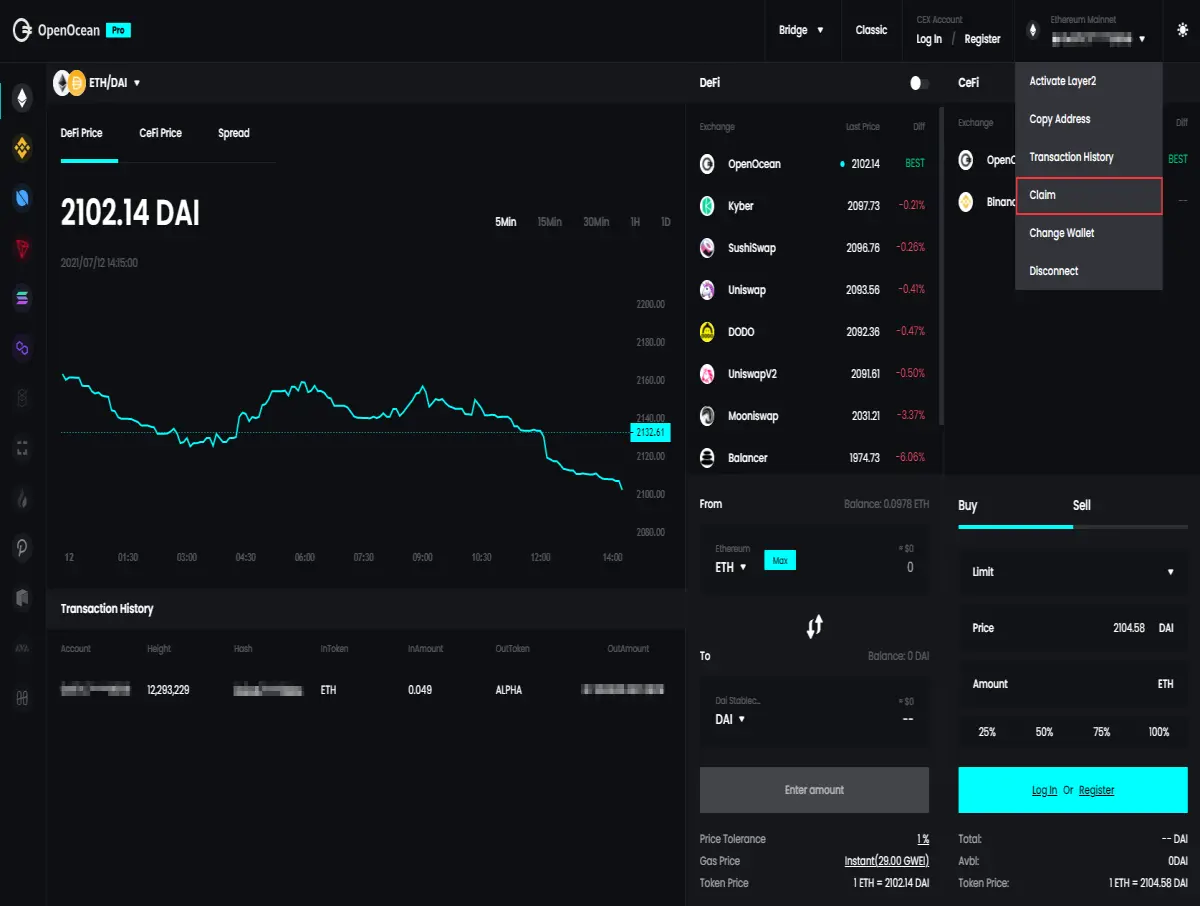Screen dimensions: 1200x906
Task: Click Uniswap exchange icon
Action: 707,290
